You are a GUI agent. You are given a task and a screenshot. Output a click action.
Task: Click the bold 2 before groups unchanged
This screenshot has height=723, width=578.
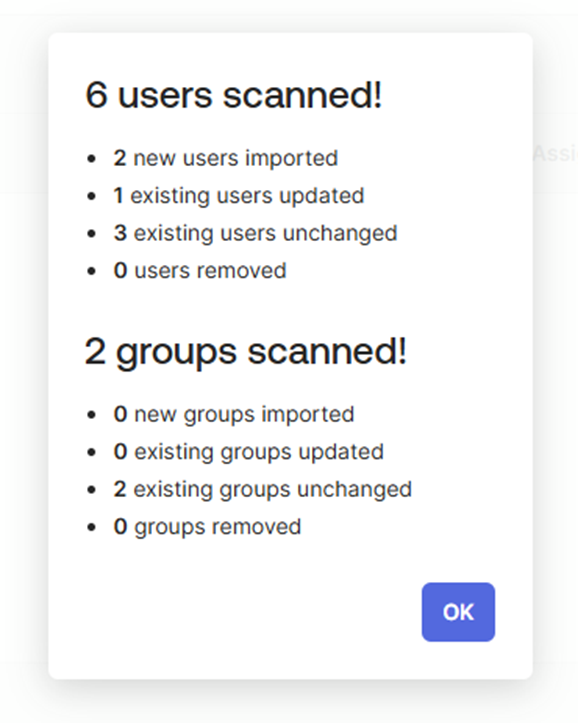point(120,489)
